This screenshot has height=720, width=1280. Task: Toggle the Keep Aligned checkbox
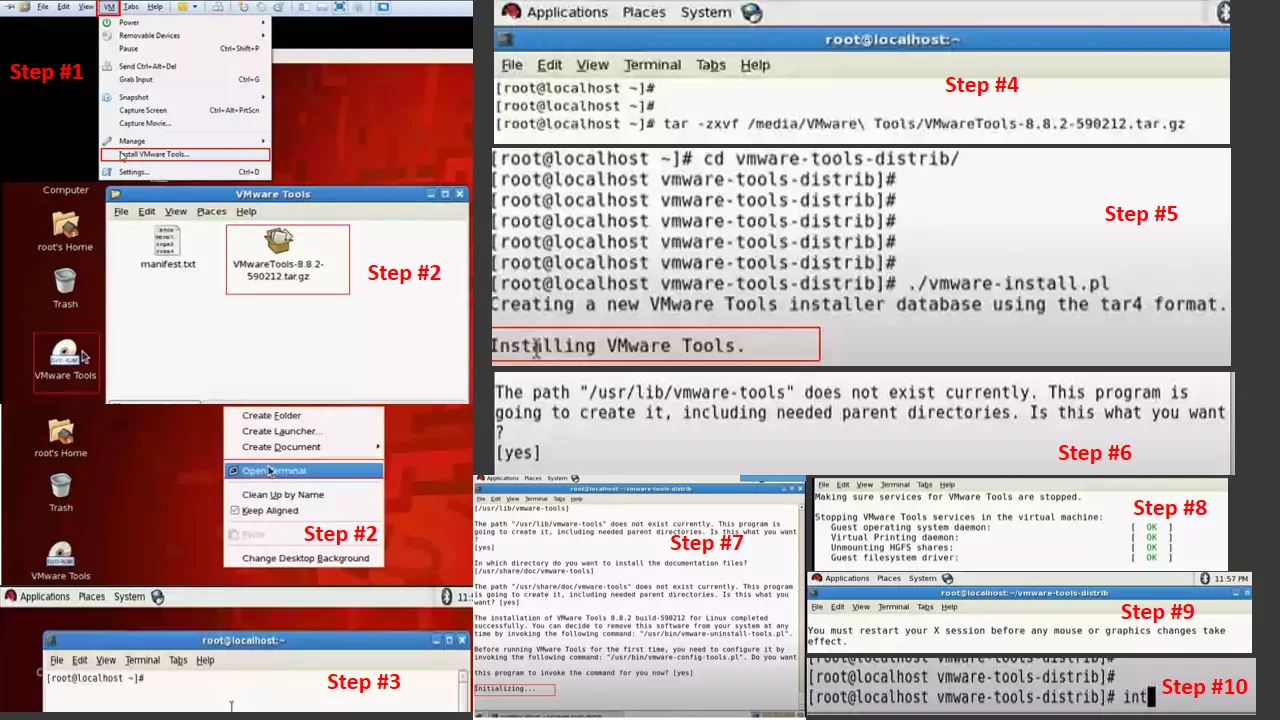click(x=235, y=511)
